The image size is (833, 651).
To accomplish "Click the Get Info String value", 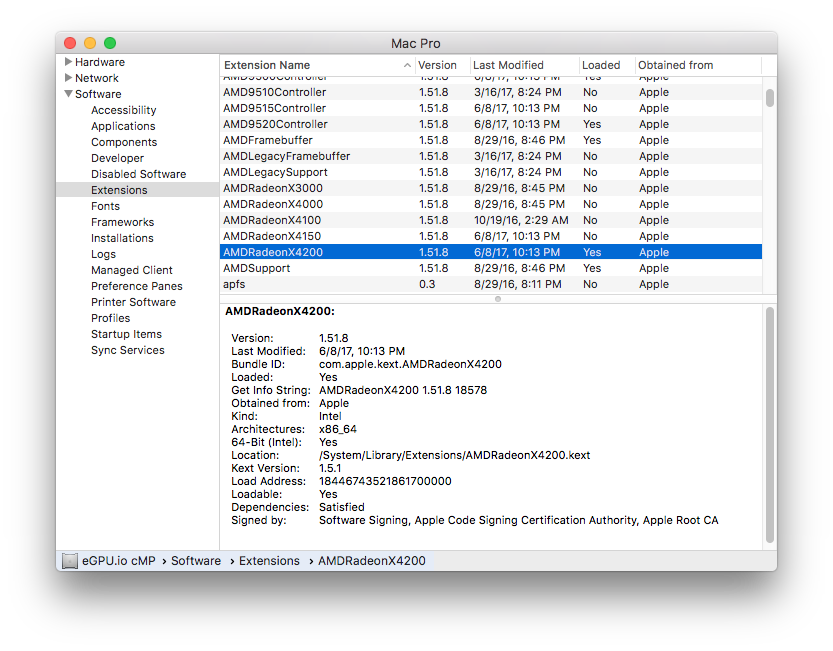I will 403,390.
